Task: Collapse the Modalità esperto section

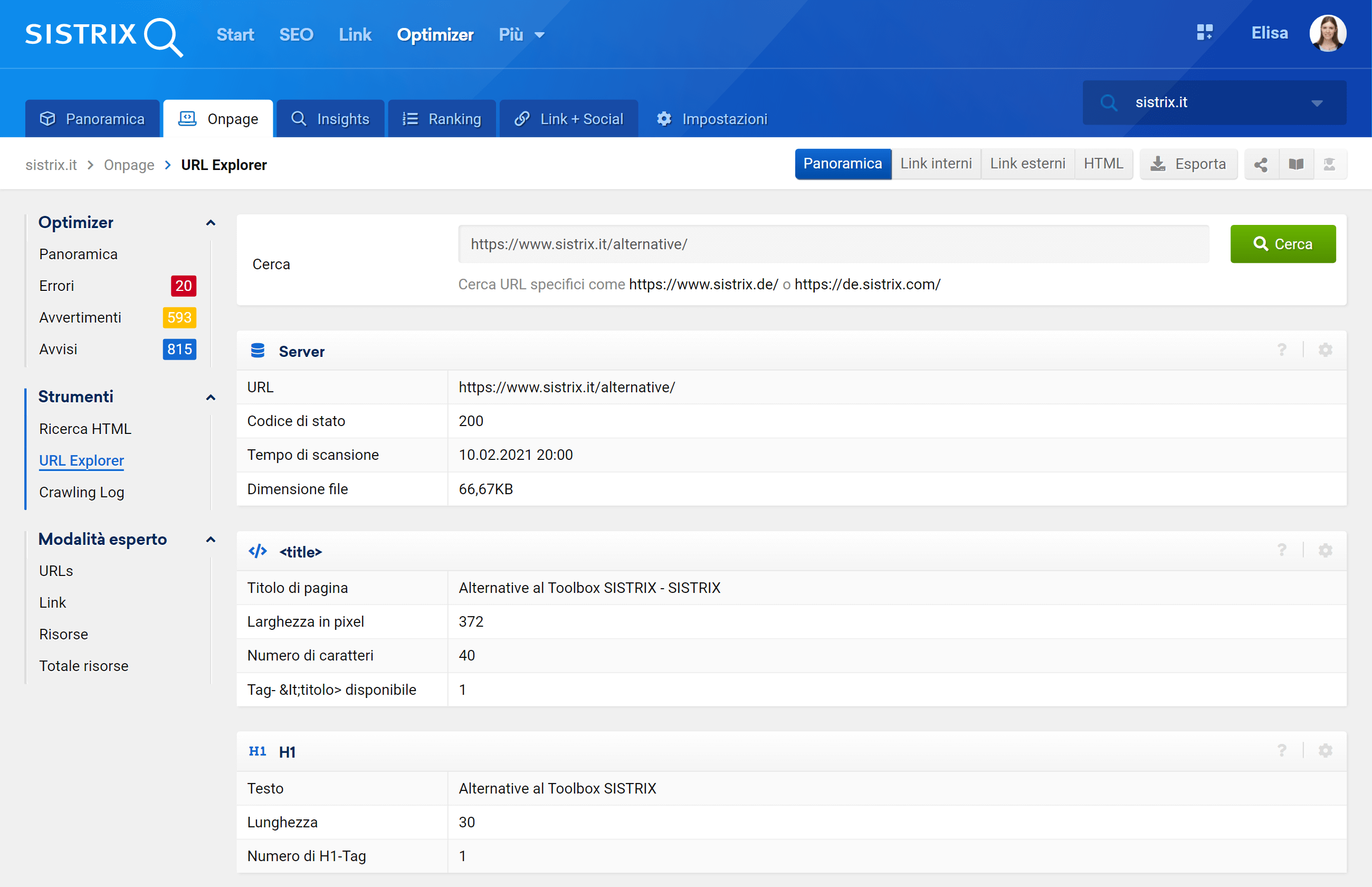Action: pos(211,540)
